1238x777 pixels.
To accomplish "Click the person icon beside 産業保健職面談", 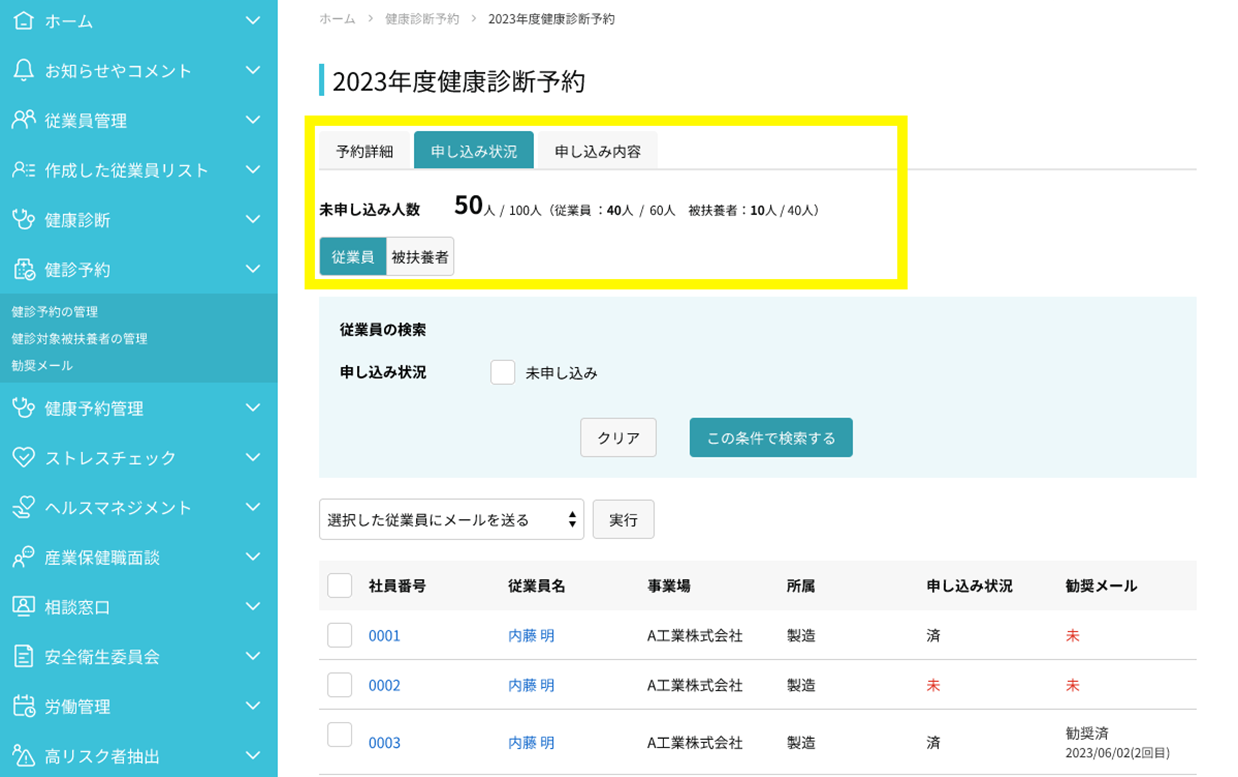I will point(23,557).
